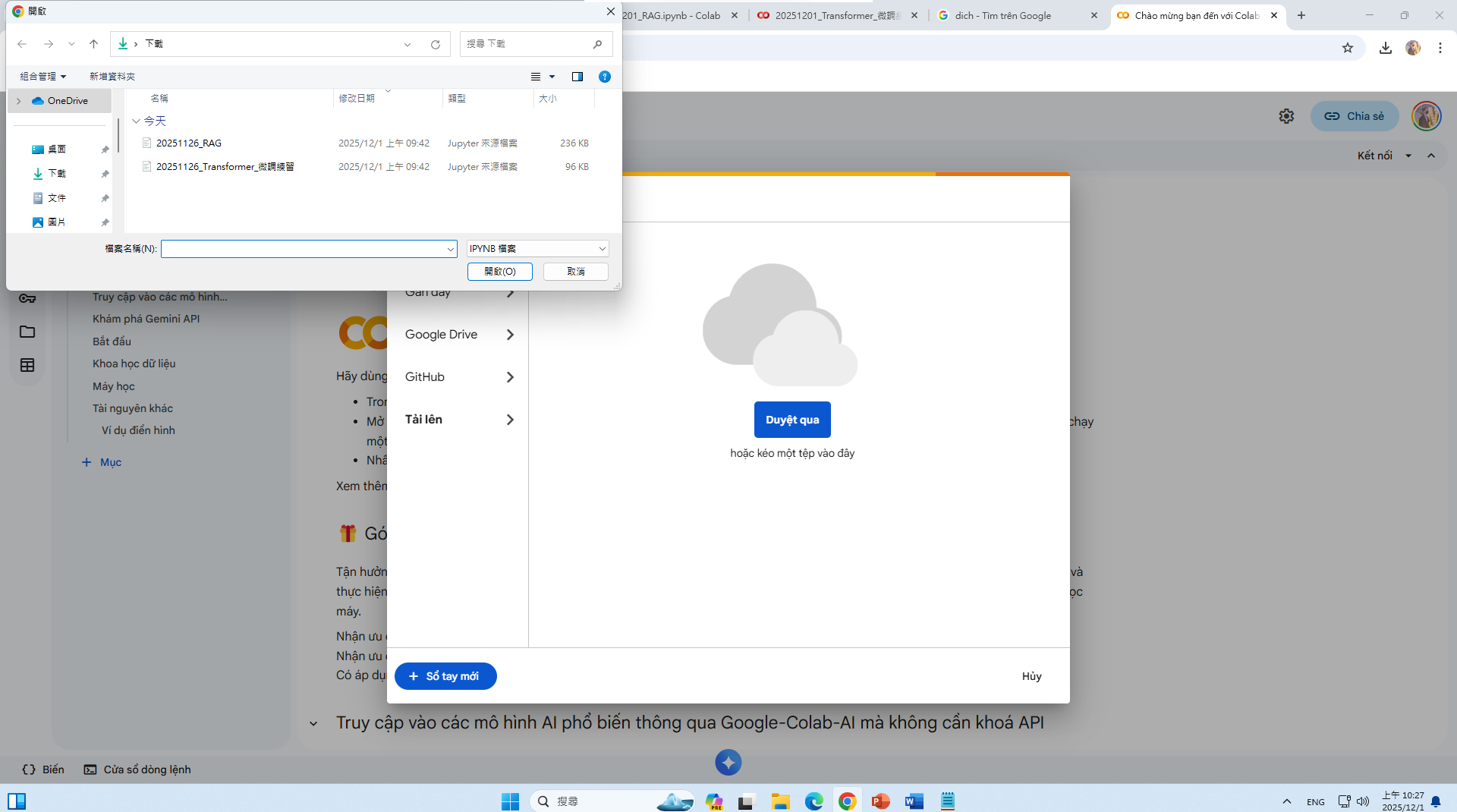Open PowerPoint from the taskbar
The height and width of the screenshot is (812, 1457).
(880, 801)
